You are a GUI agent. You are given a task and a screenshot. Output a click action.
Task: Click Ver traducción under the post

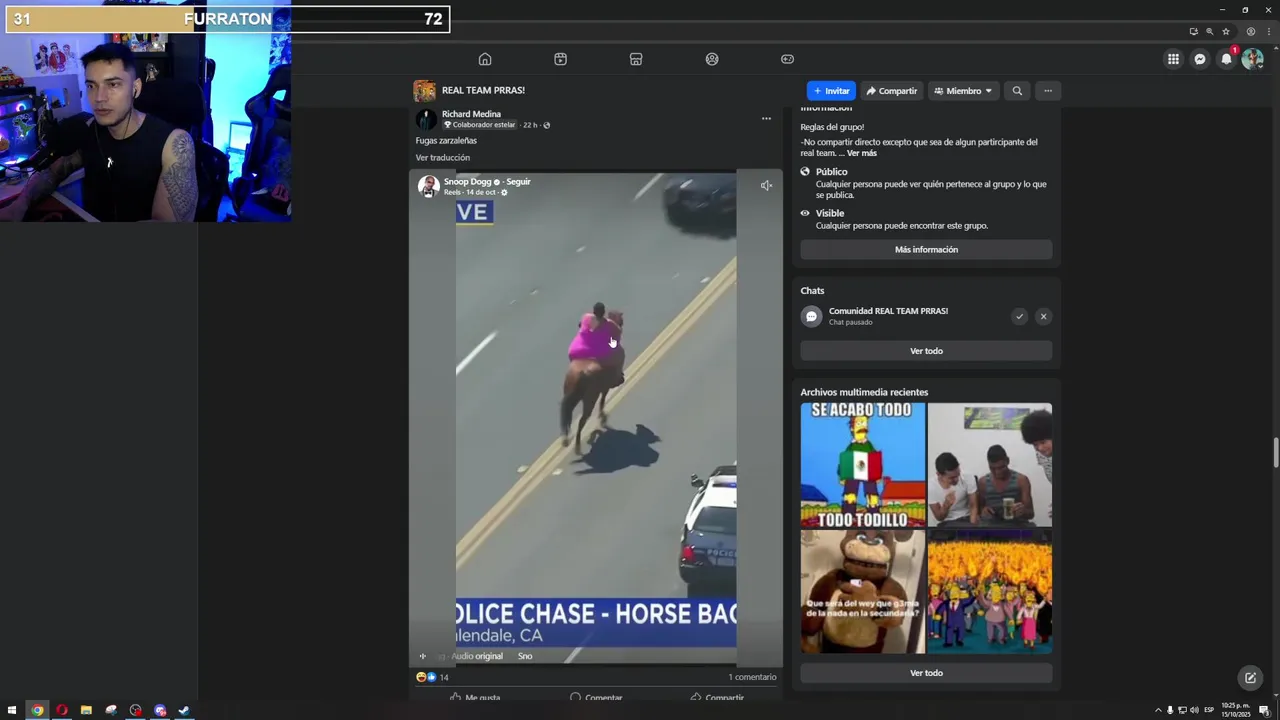coord(443,158)
